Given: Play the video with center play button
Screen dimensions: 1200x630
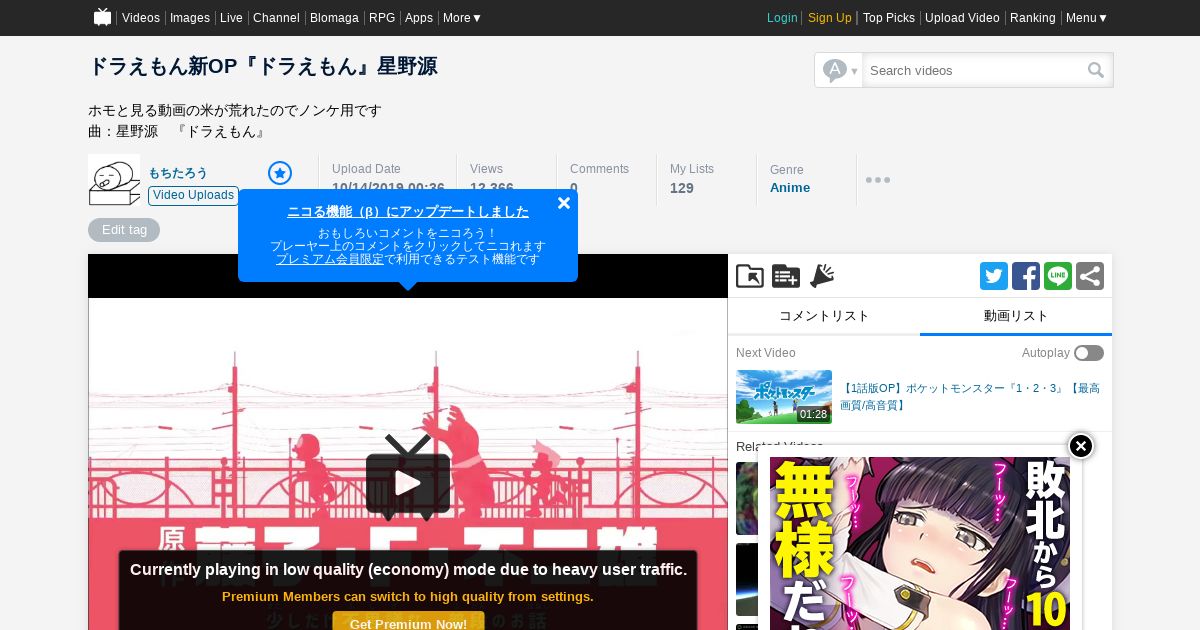Looking at the screenshot, I should (408, 483).
